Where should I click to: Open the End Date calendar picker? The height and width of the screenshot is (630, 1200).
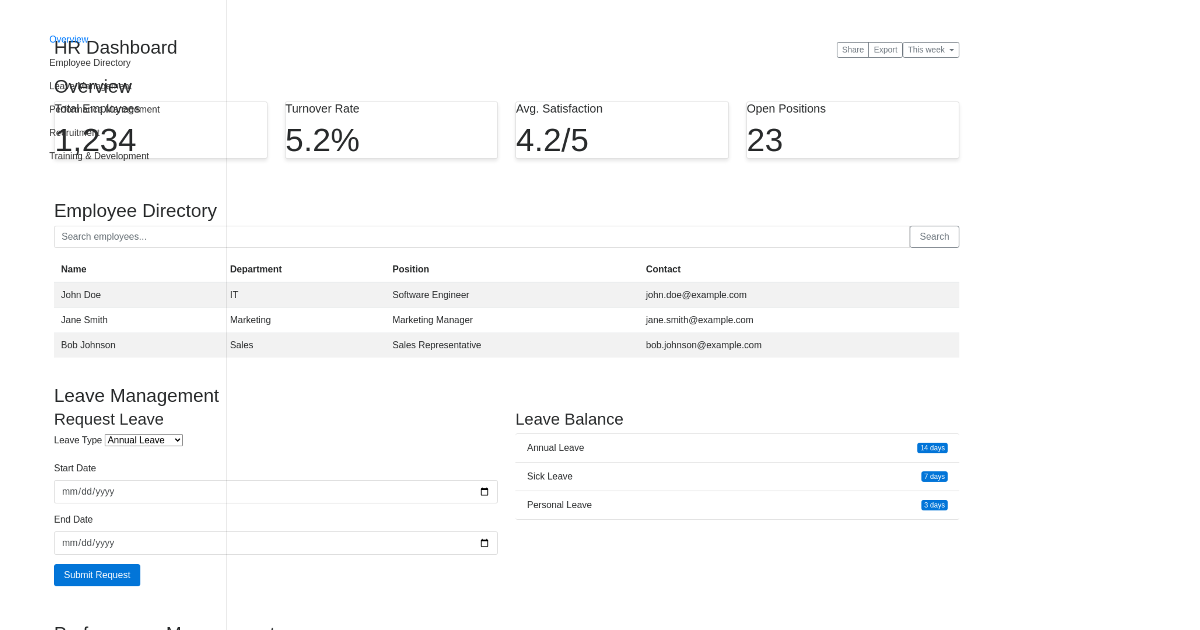484,543
